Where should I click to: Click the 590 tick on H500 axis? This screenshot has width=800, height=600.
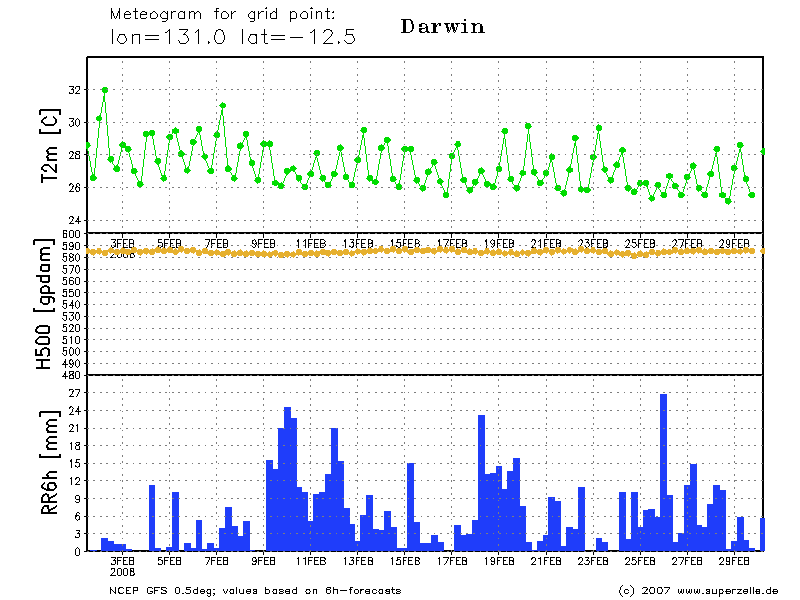point(70,246)
